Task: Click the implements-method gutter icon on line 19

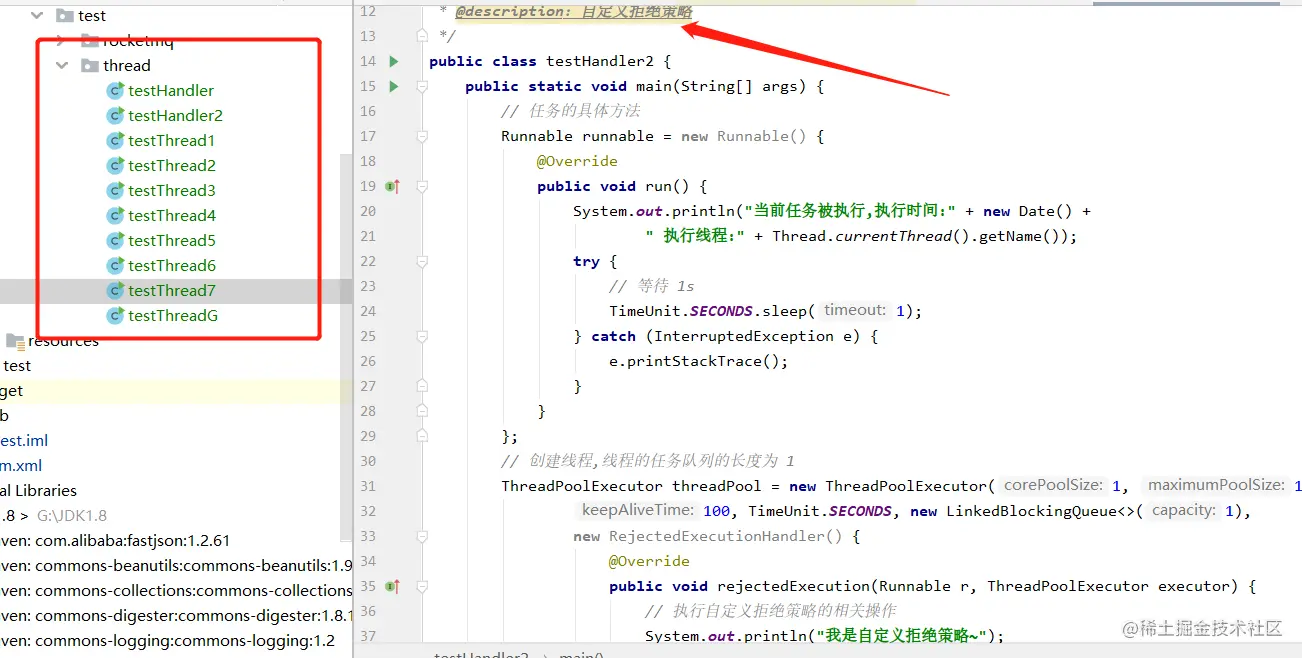Action: point(393,186)
